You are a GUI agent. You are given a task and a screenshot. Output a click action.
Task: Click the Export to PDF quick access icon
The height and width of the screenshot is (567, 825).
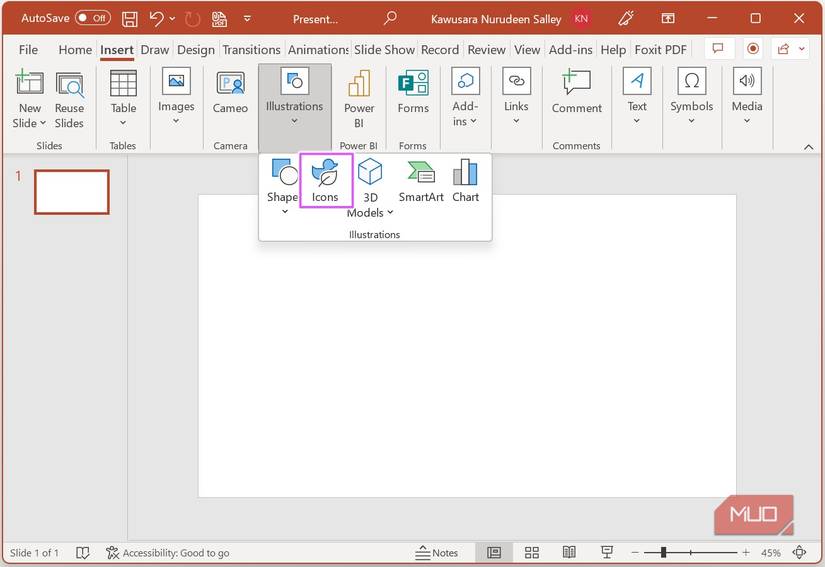pyautogui.click(x=219, y=19)
